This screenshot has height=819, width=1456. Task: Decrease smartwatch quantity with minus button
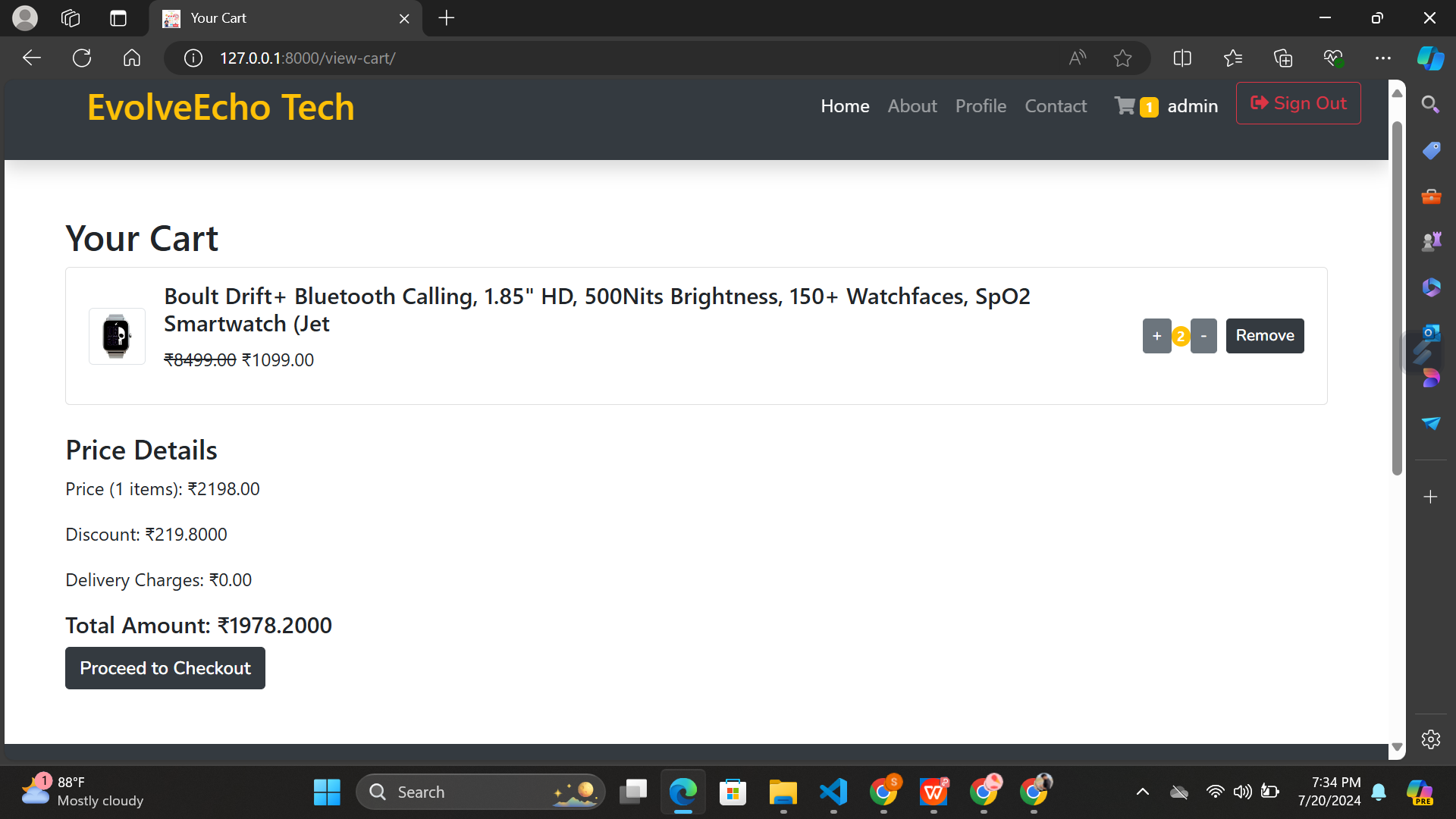[x=1203, y=336]
